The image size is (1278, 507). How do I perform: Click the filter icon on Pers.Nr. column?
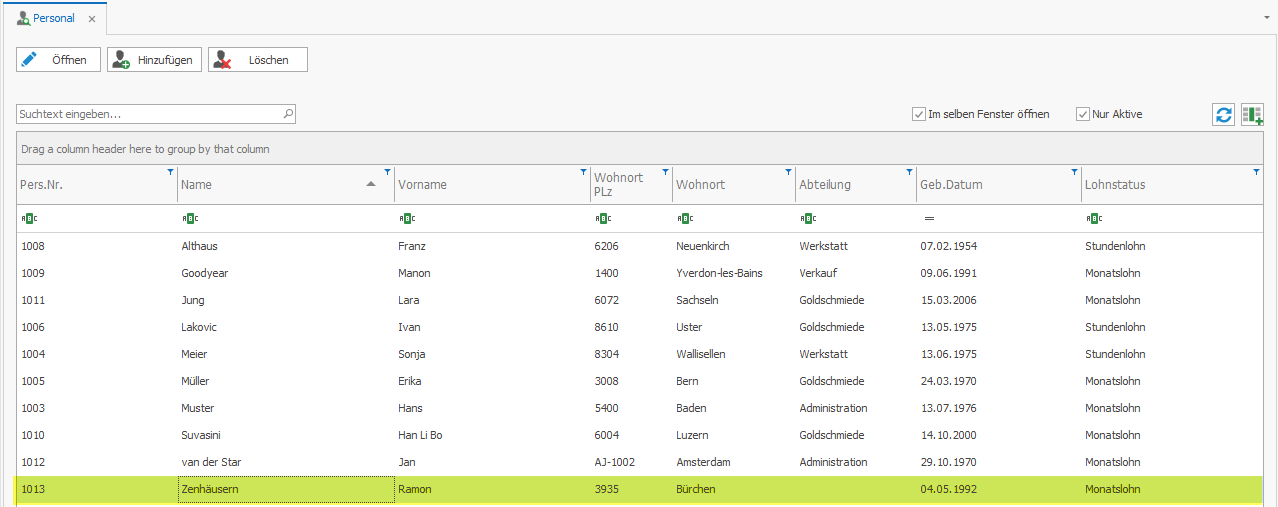[x=170, y=172]
